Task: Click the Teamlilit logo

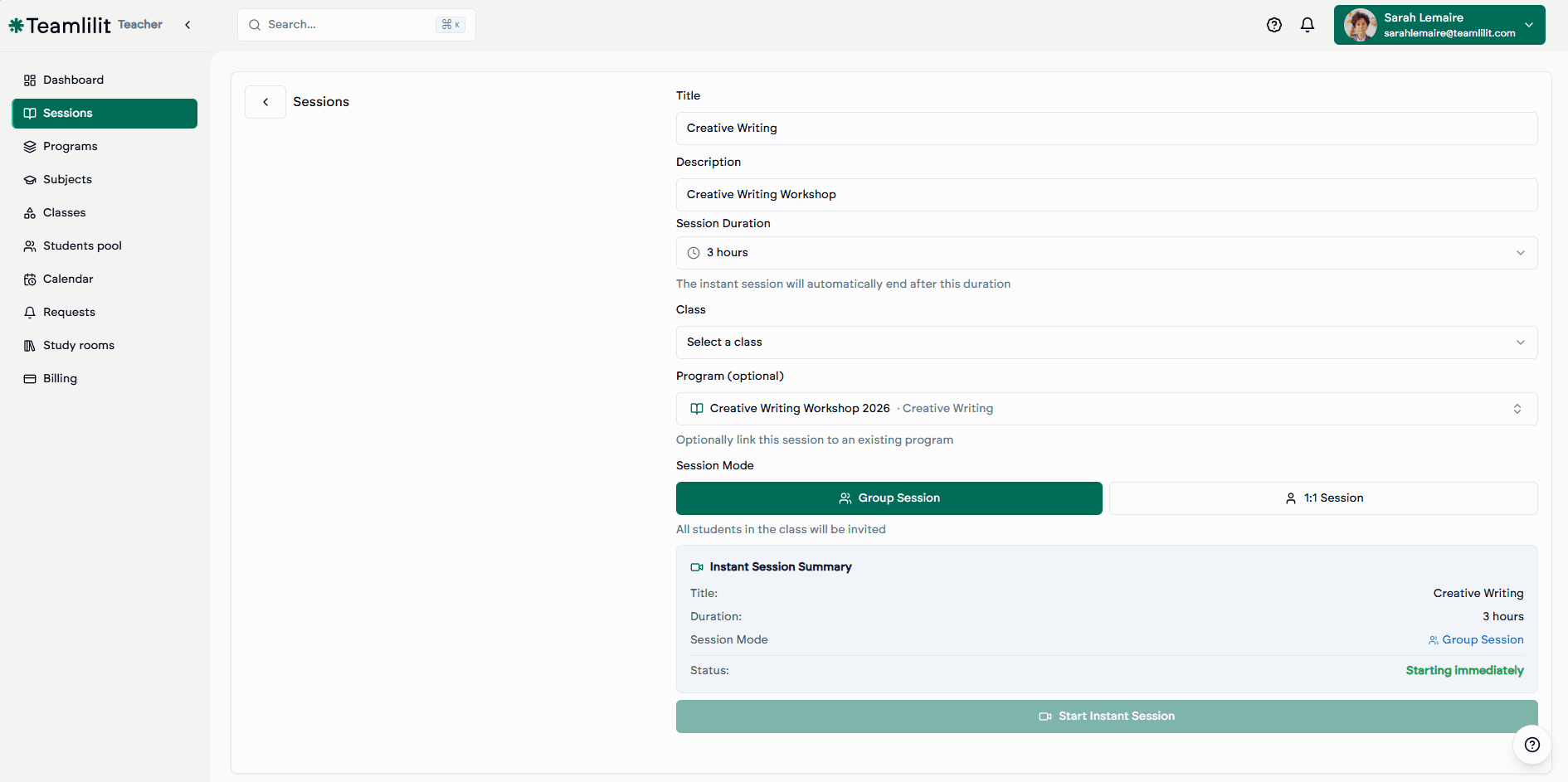Action: tap(61, 26)
